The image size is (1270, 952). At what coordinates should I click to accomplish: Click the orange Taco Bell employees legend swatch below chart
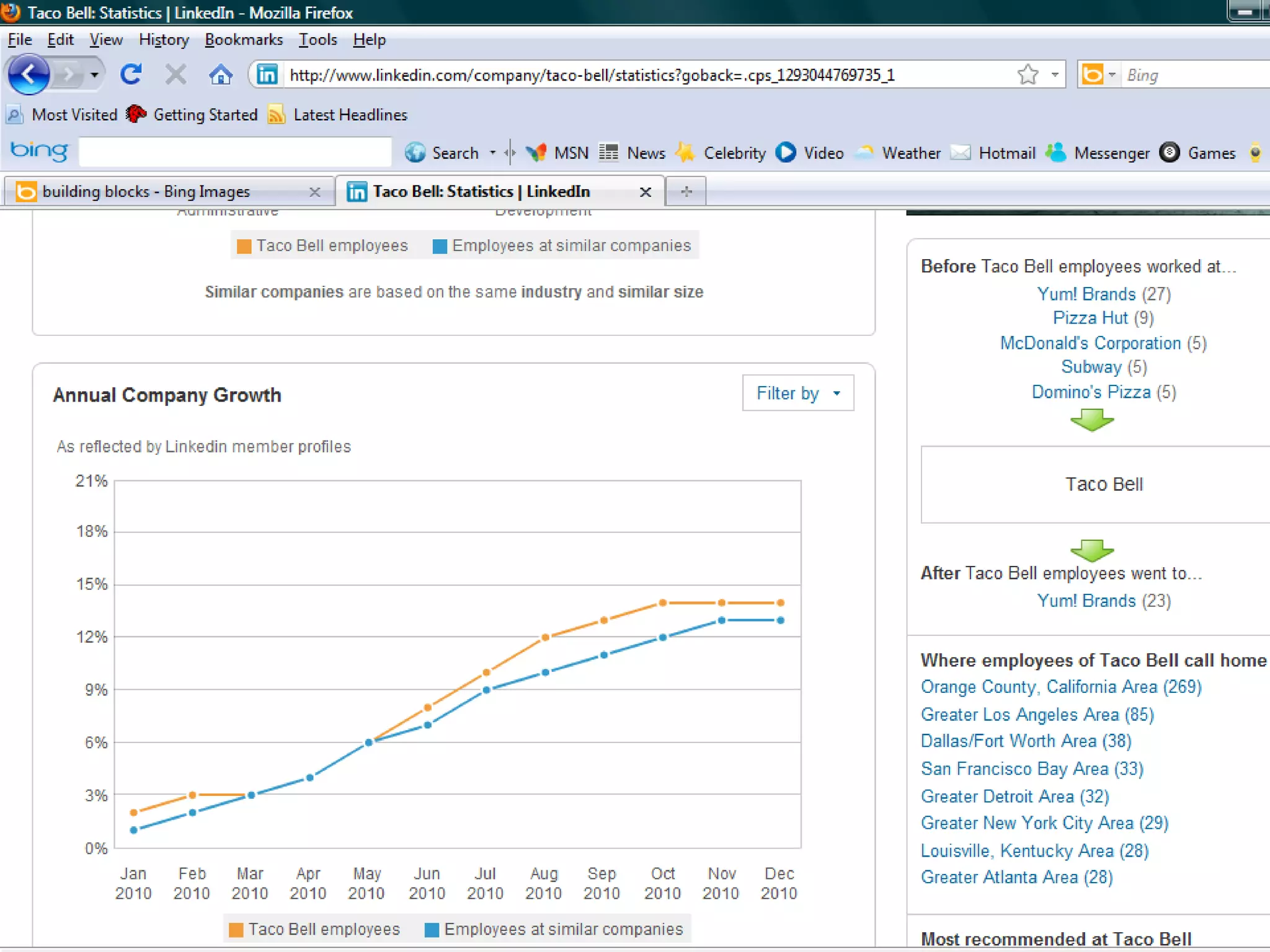[x=236, y=930]
